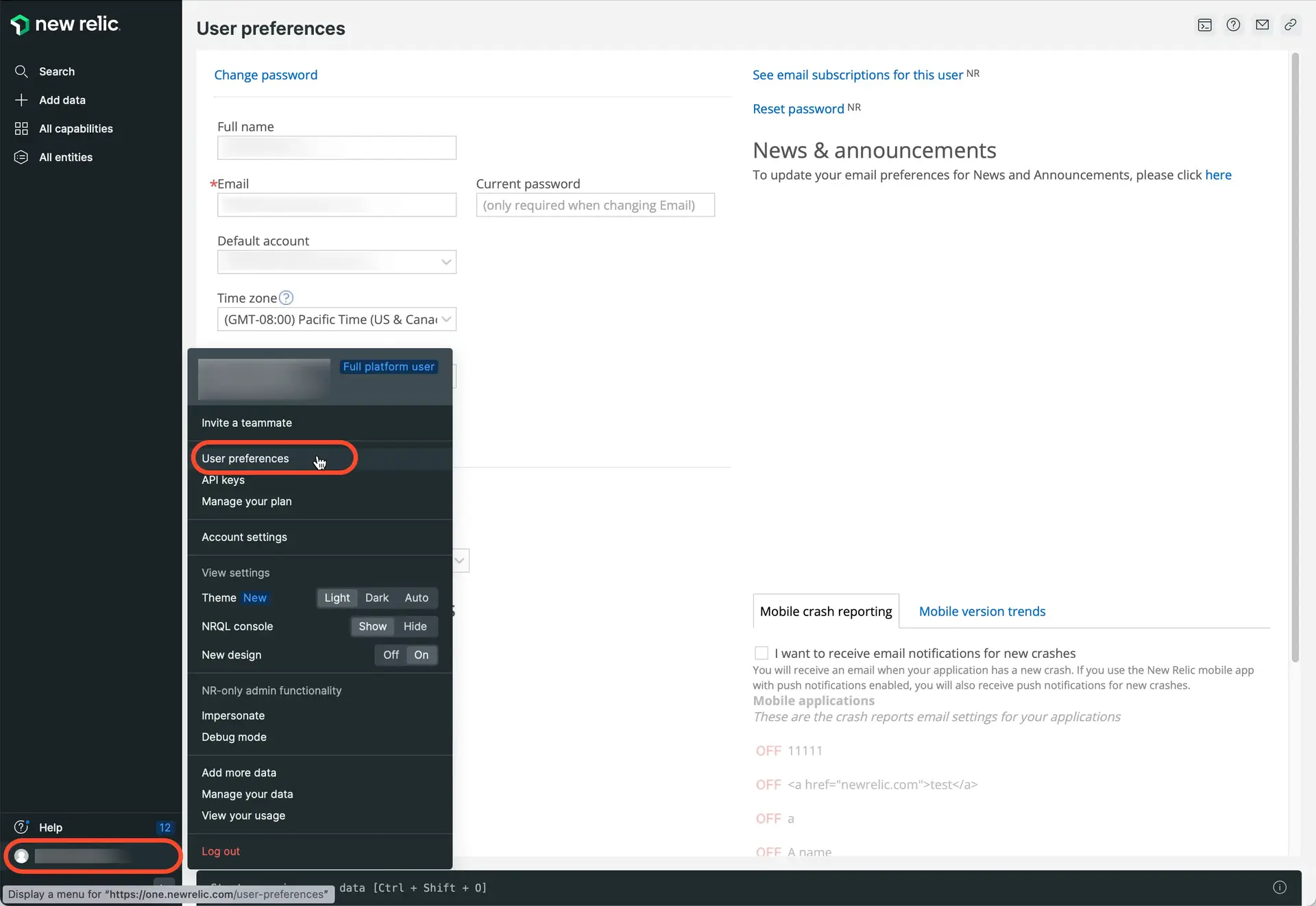Screen dimensions: 1316x906
Task: Toggle OFF switch for application 11111
Action: coord(768,750)
